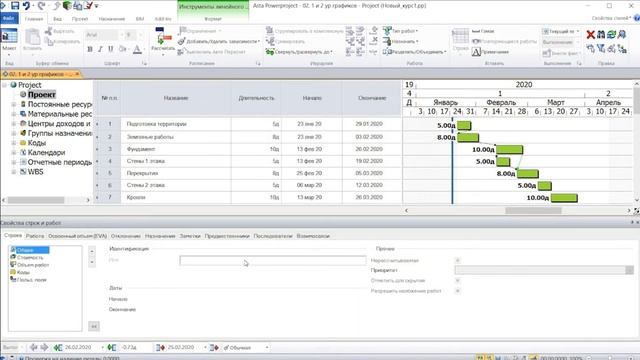
Task: Click the green Кровля Gantt bar
Action: click(x=564, y=198)
